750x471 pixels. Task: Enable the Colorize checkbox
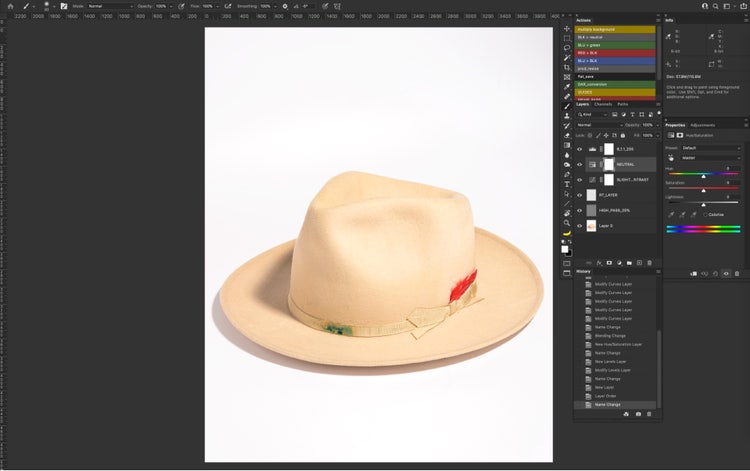[705, 214]
